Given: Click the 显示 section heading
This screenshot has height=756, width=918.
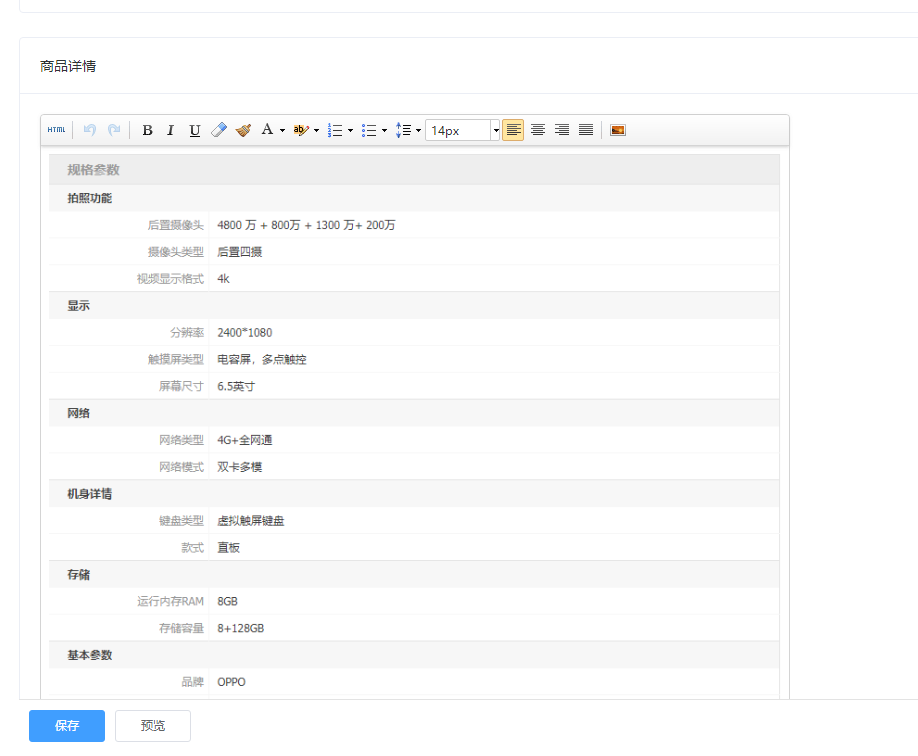Looking at the screenshot, I should pos(78,306).
